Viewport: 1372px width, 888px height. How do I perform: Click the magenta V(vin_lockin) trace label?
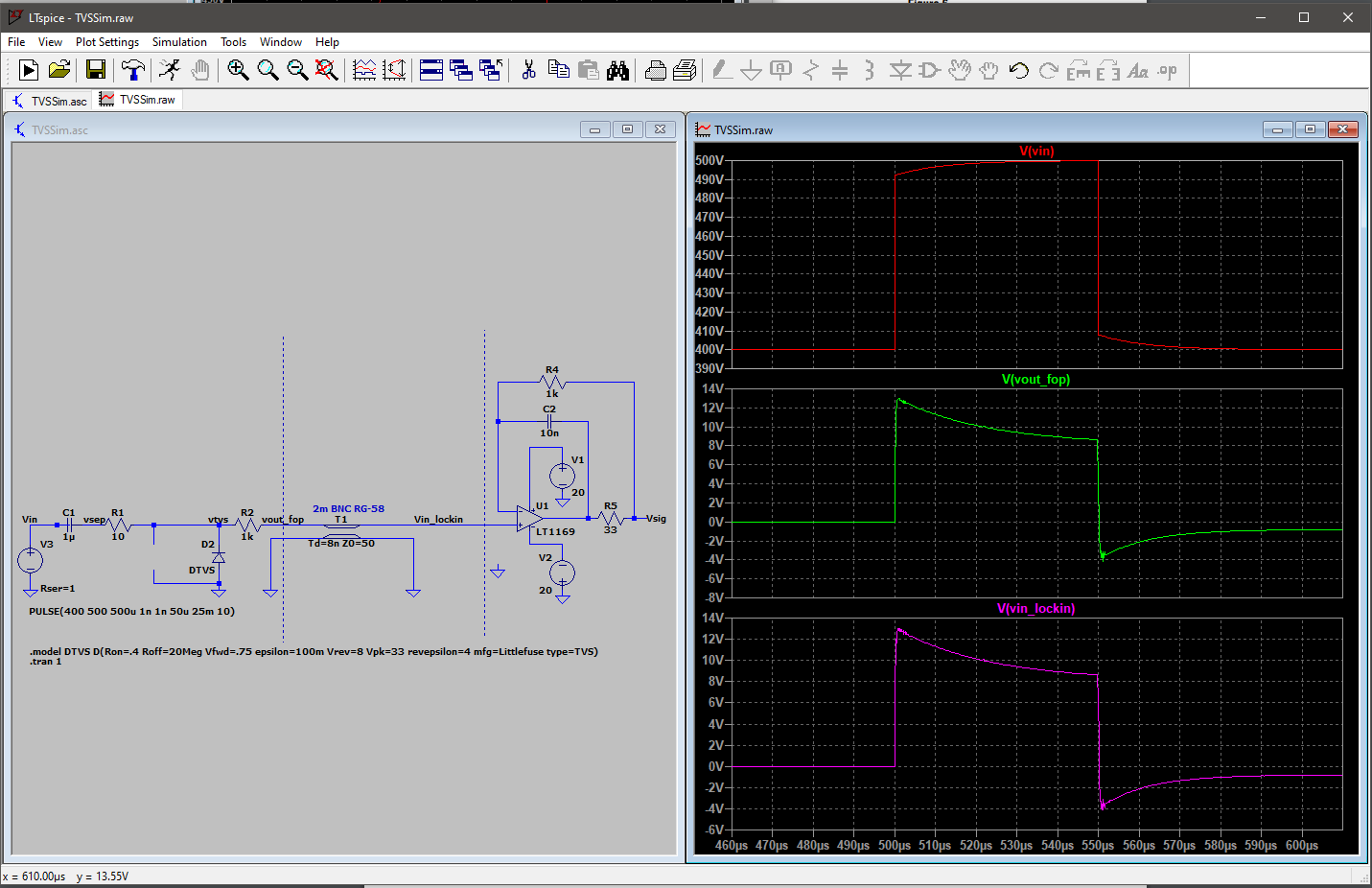pos(1035,609)
